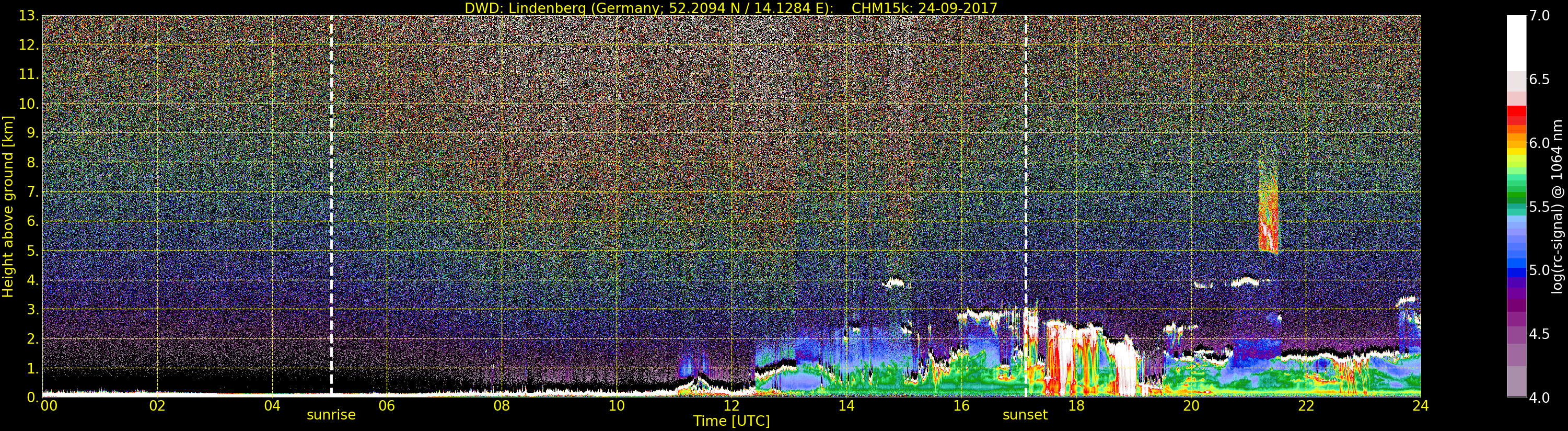
Task: Select the 'Height above ground [km]' axis label
Action: click(8, 207)
